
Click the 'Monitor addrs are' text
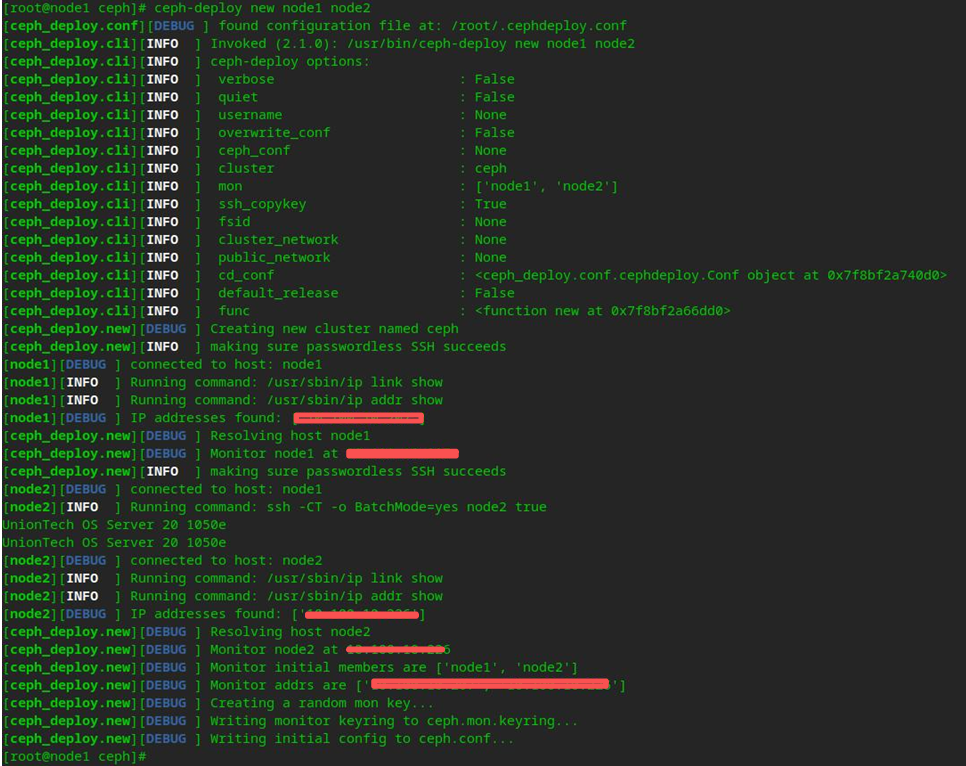[278, 686]
